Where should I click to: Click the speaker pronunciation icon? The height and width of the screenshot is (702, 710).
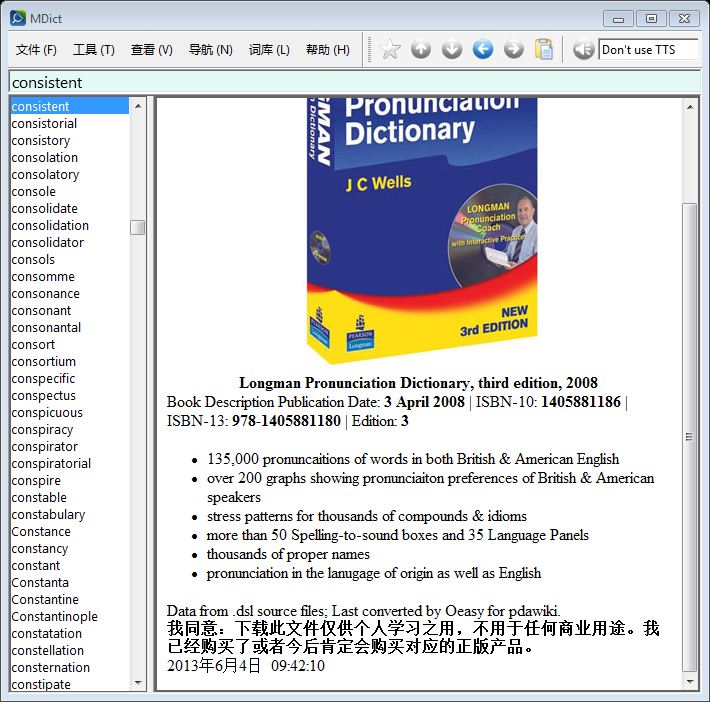coord(584,49)
